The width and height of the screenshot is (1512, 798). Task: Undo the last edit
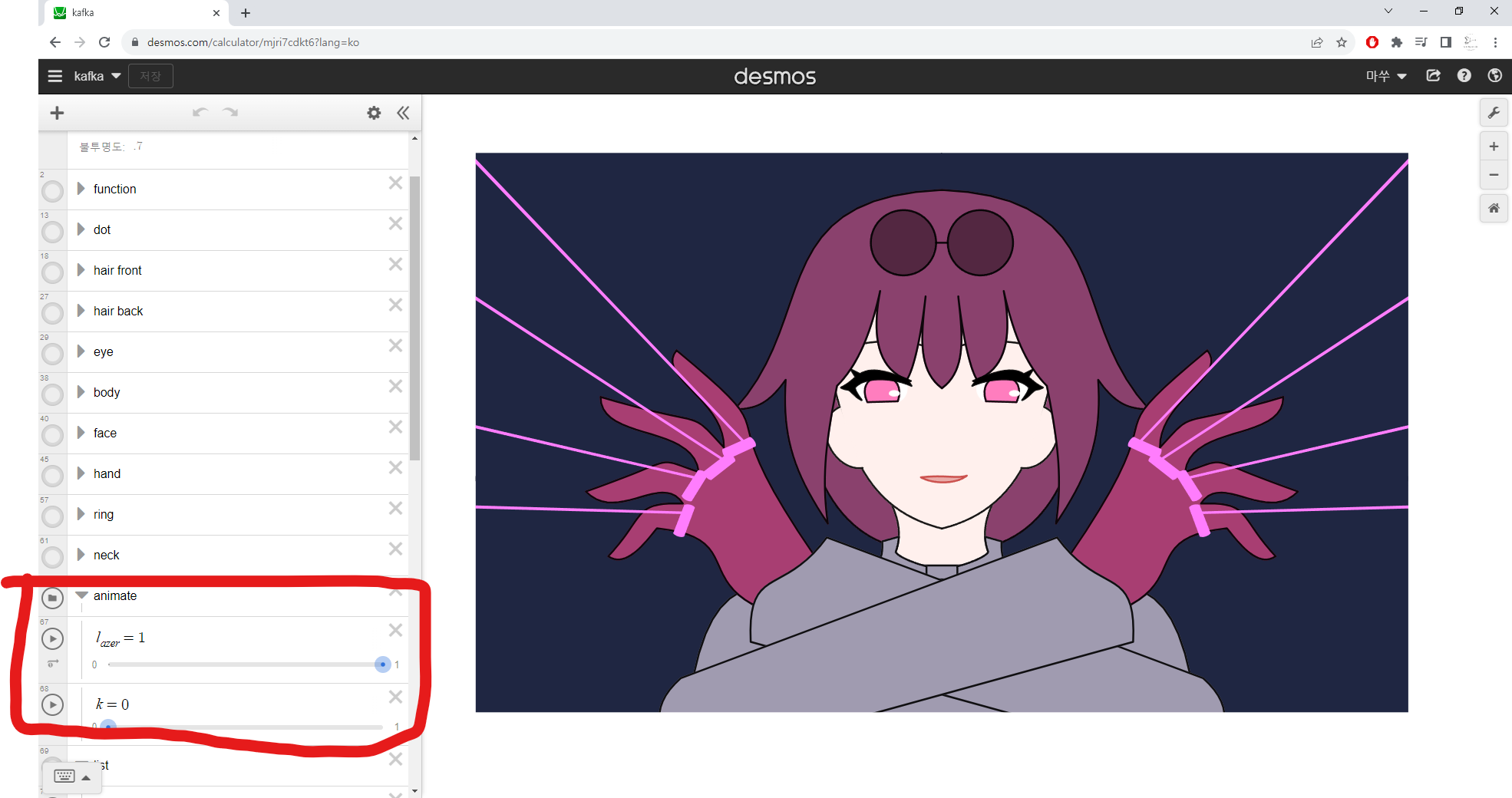coord(200,113)
